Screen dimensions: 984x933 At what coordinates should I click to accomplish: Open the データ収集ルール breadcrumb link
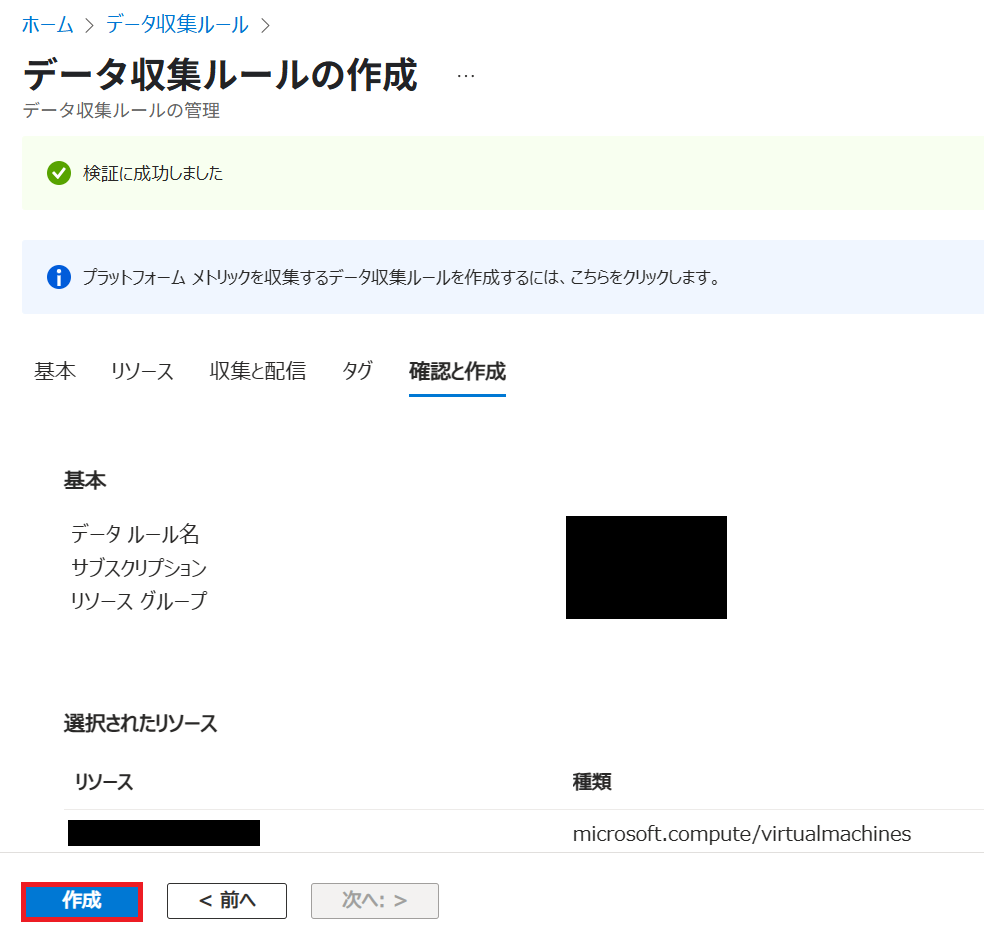pyautogui.click(x=177, y=25)
